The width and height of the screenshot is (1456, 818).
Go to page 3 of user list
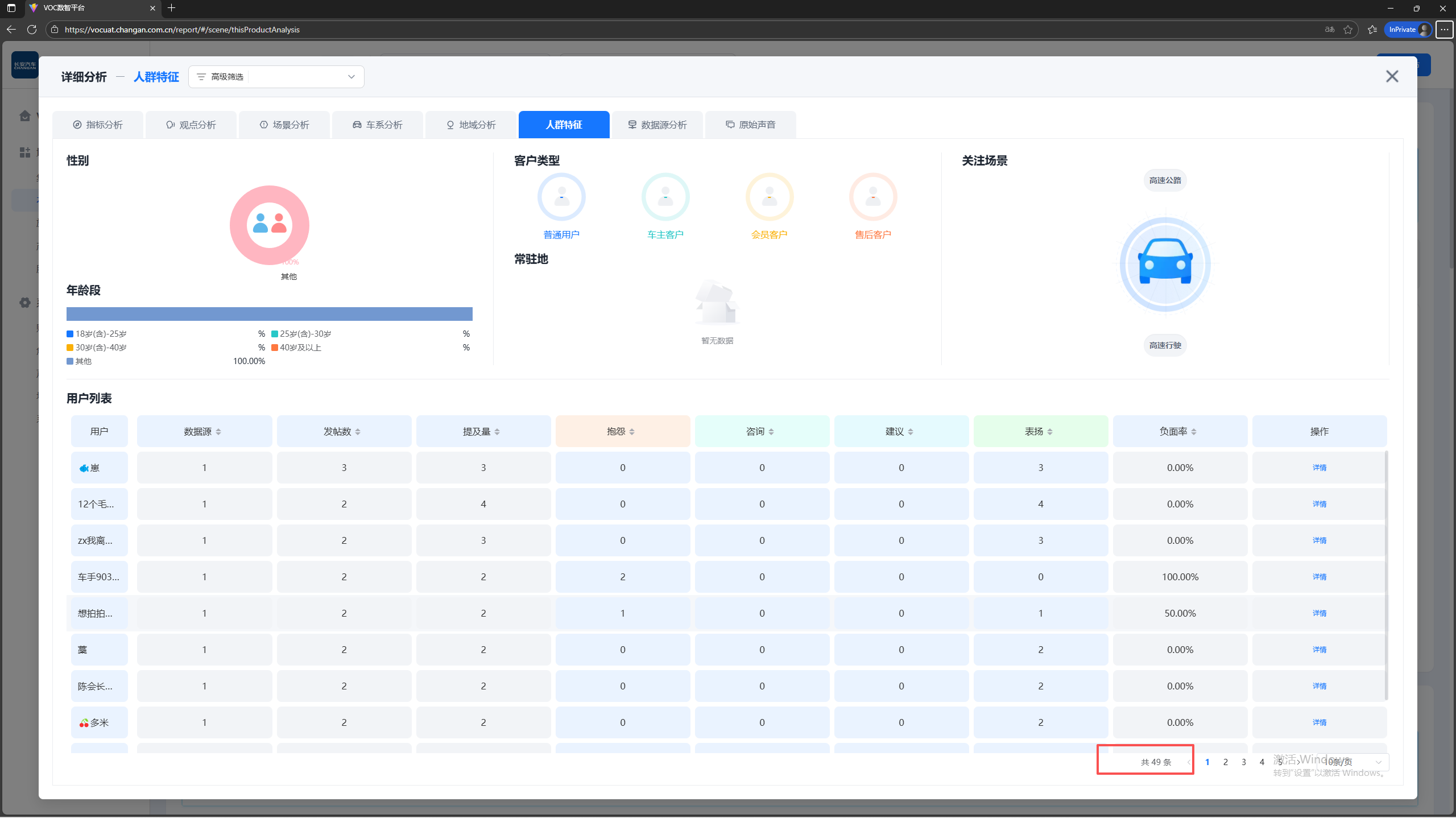point(1243,762)
